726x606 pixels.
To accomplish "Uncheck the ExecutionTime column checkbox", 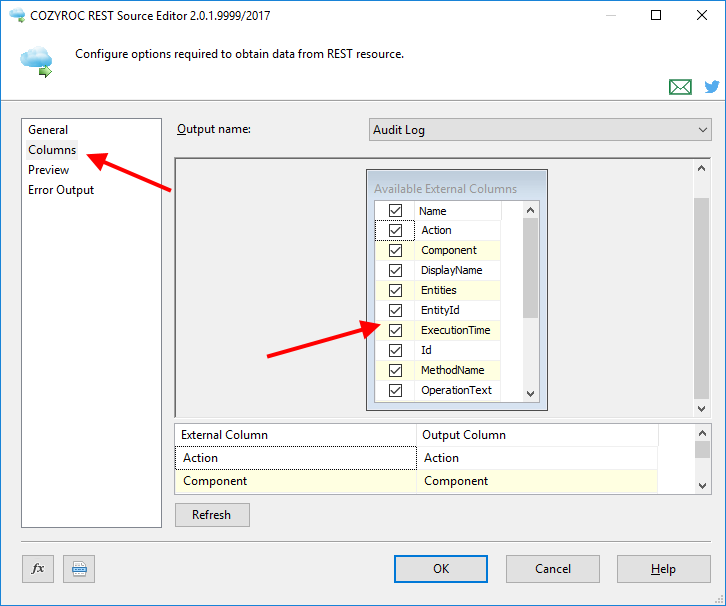I will (x=395, y=330).
